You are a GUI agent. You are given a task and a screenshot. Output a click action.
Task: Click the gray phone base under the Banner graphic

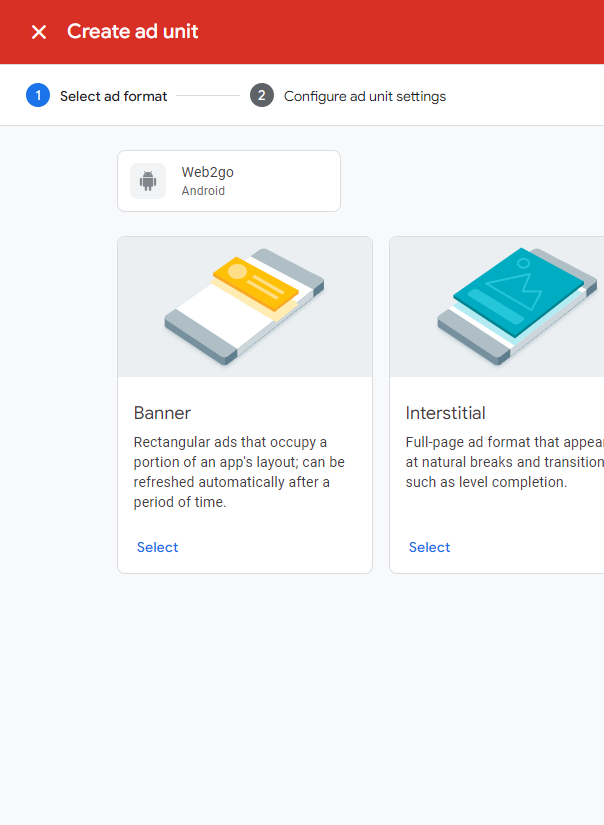(200, 338)
